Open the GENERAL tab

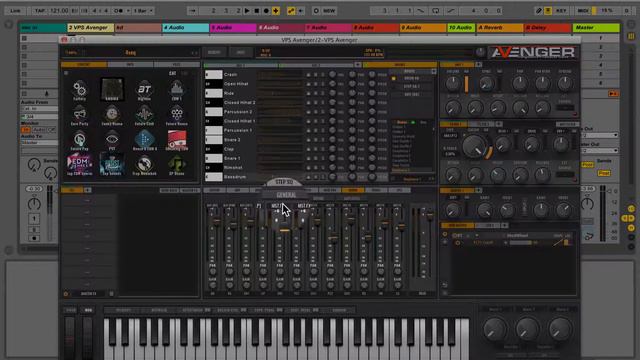(286, 195)
